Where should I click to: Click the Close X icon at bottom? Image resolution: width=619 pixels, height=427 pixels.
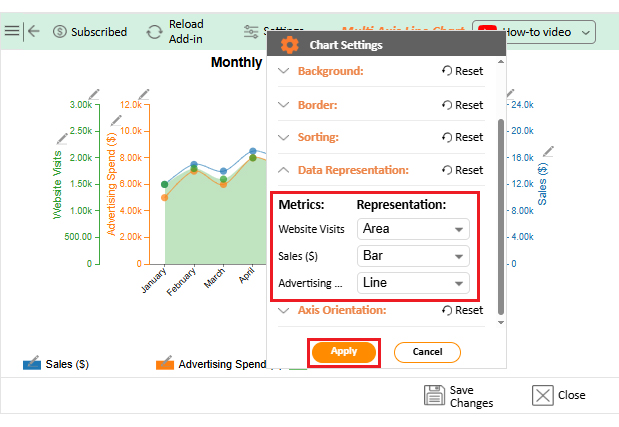pos(541,395)
